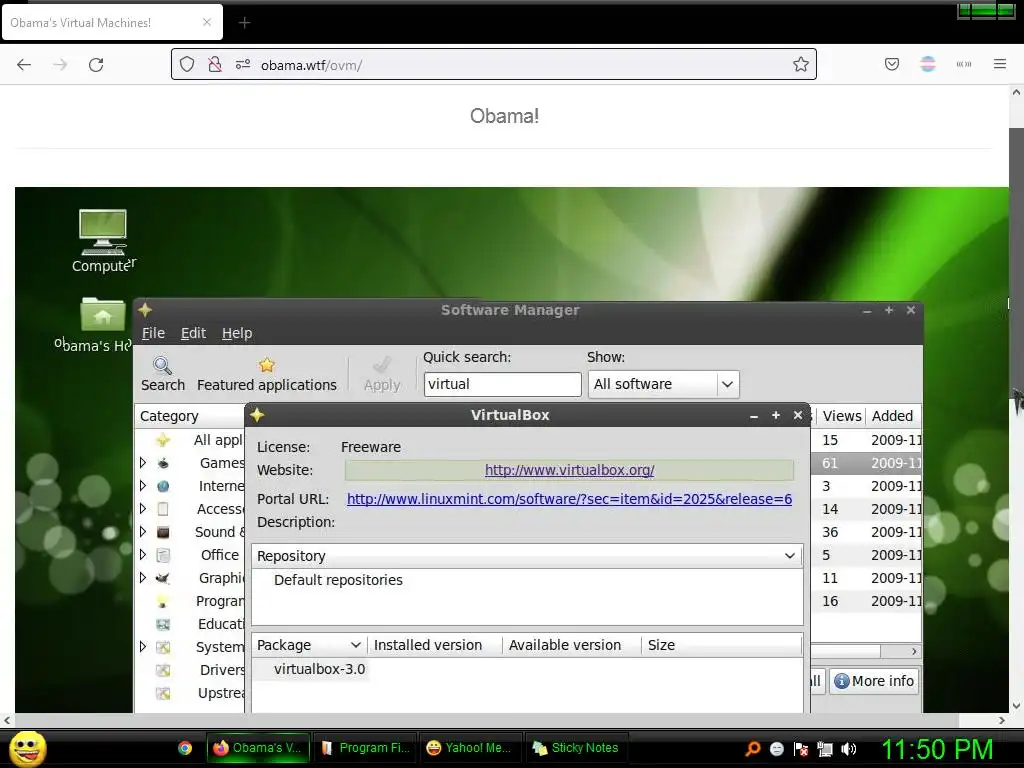Open the Pocket save icon
Image resolution: width=1024 pixels, height=768 pixels.
[x=892, y=64]
